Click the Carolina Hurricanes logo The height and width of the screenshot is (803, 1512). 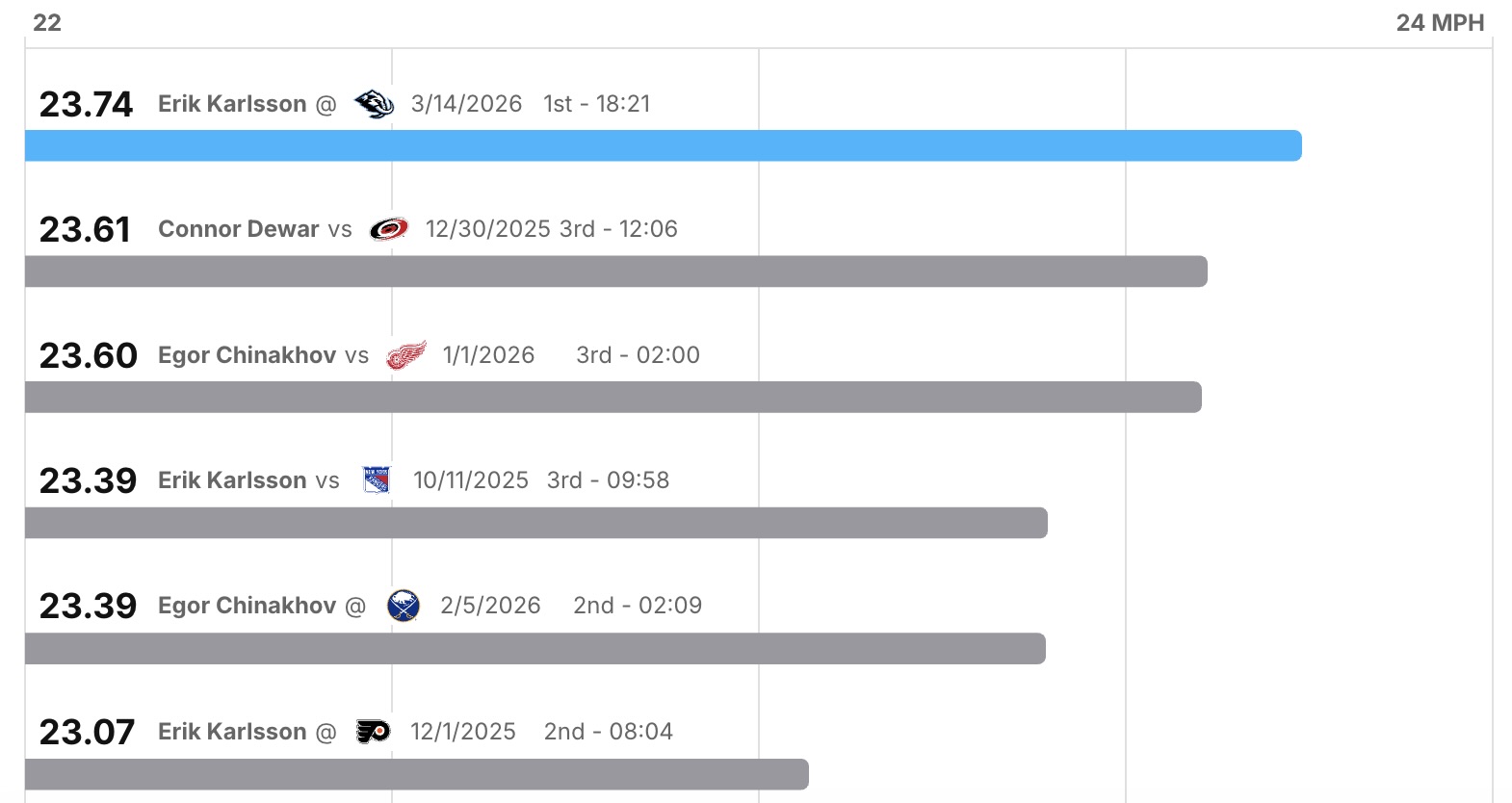[x=389, y=229]
